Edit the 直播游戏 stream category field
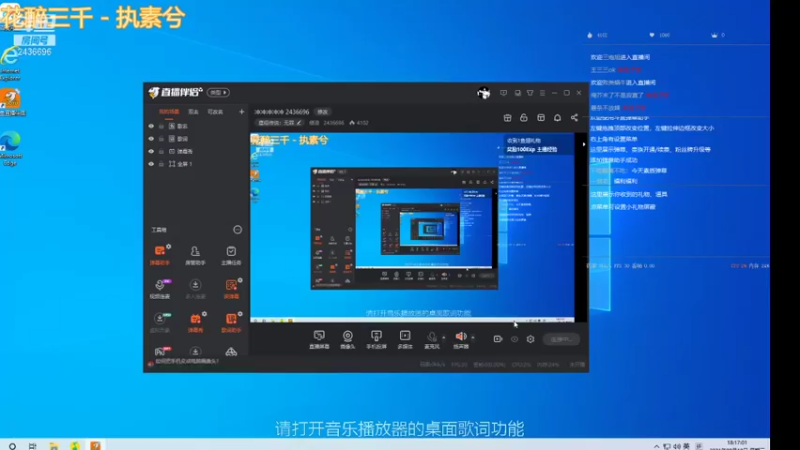The image size is (800, 450). [280, 123]
